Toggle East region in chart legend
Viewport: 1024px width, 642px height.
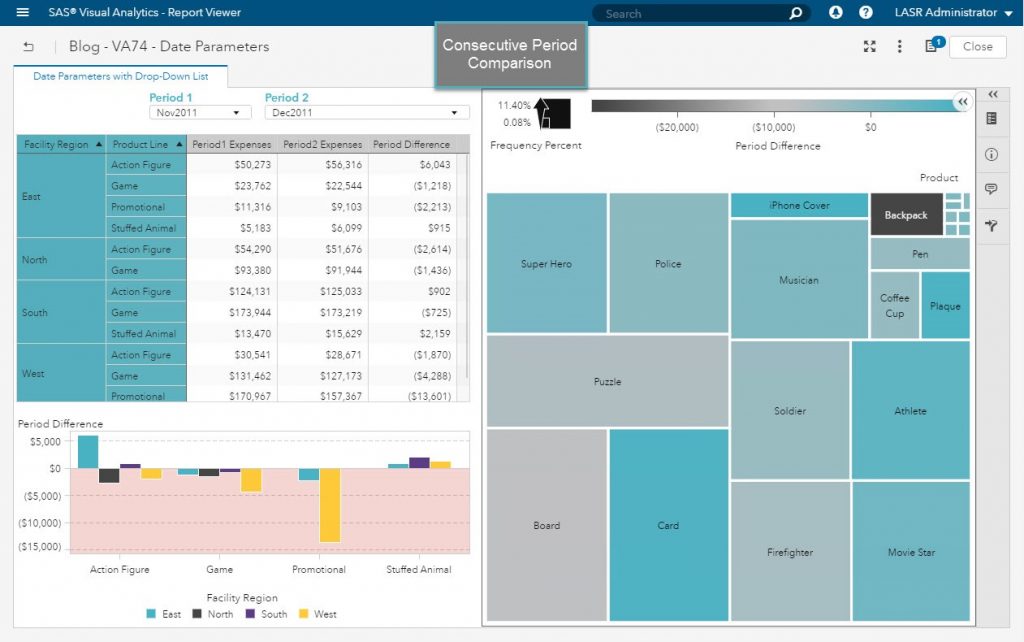(x=164, y=614)
